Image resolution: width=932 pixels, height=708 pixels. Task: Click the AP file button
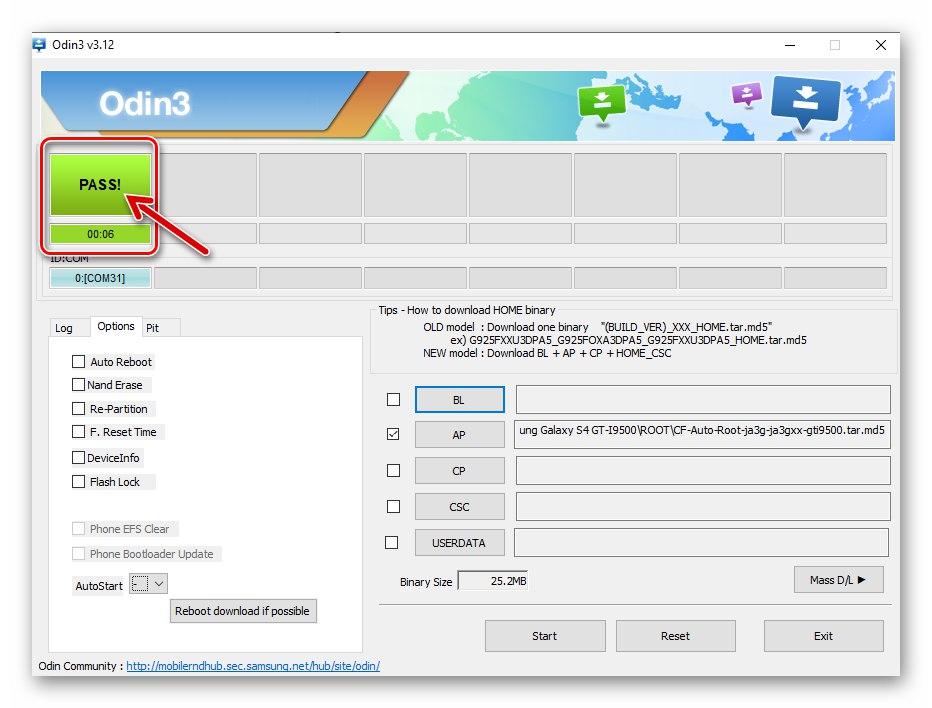click(459, 435)
